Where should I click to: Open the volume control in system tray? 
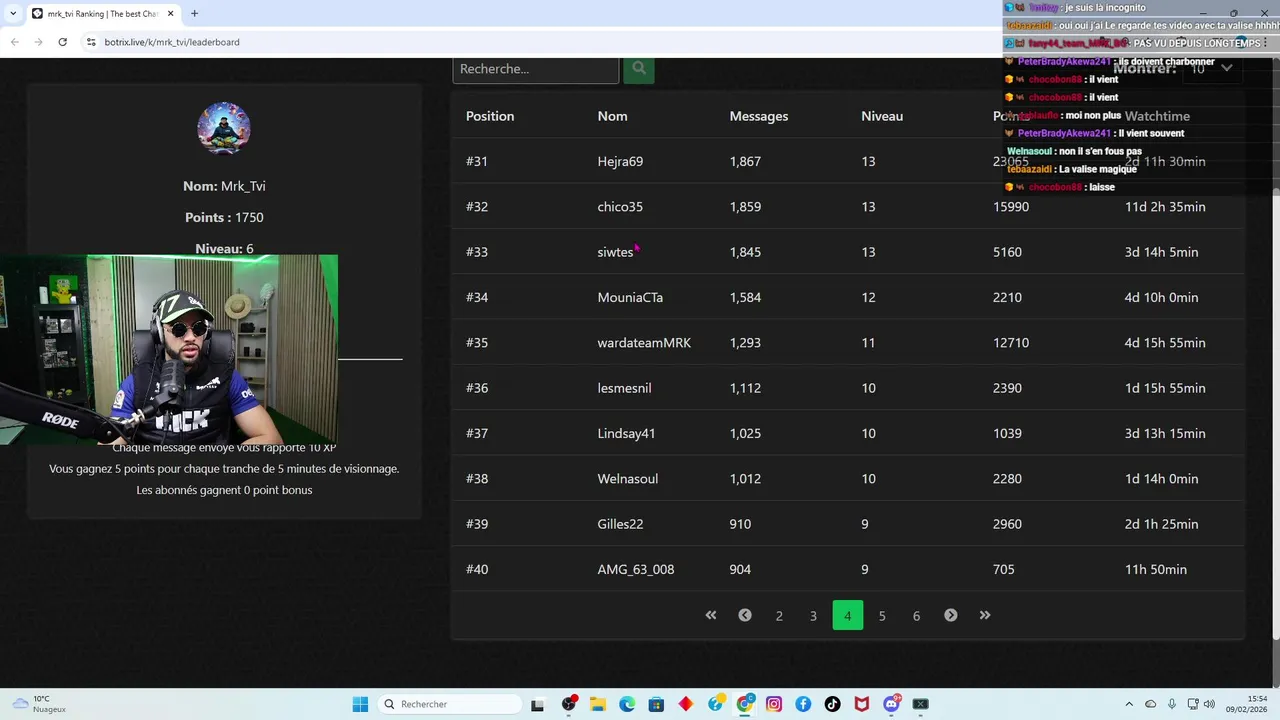[1209, 704]
